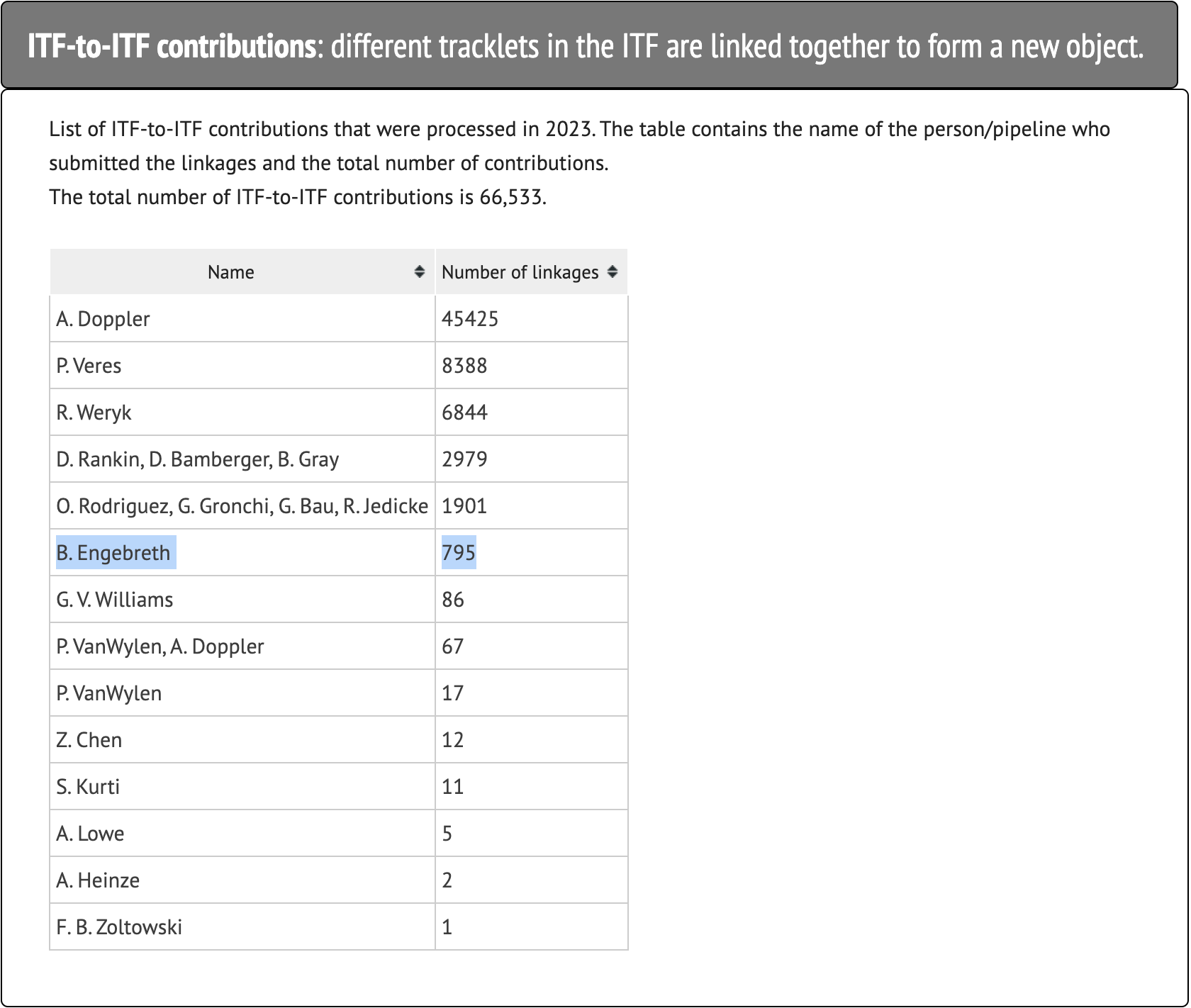Click the Z. Chen table cell
The width and height of the screenshot is (1191, 1008).
[x=89, y=740]
